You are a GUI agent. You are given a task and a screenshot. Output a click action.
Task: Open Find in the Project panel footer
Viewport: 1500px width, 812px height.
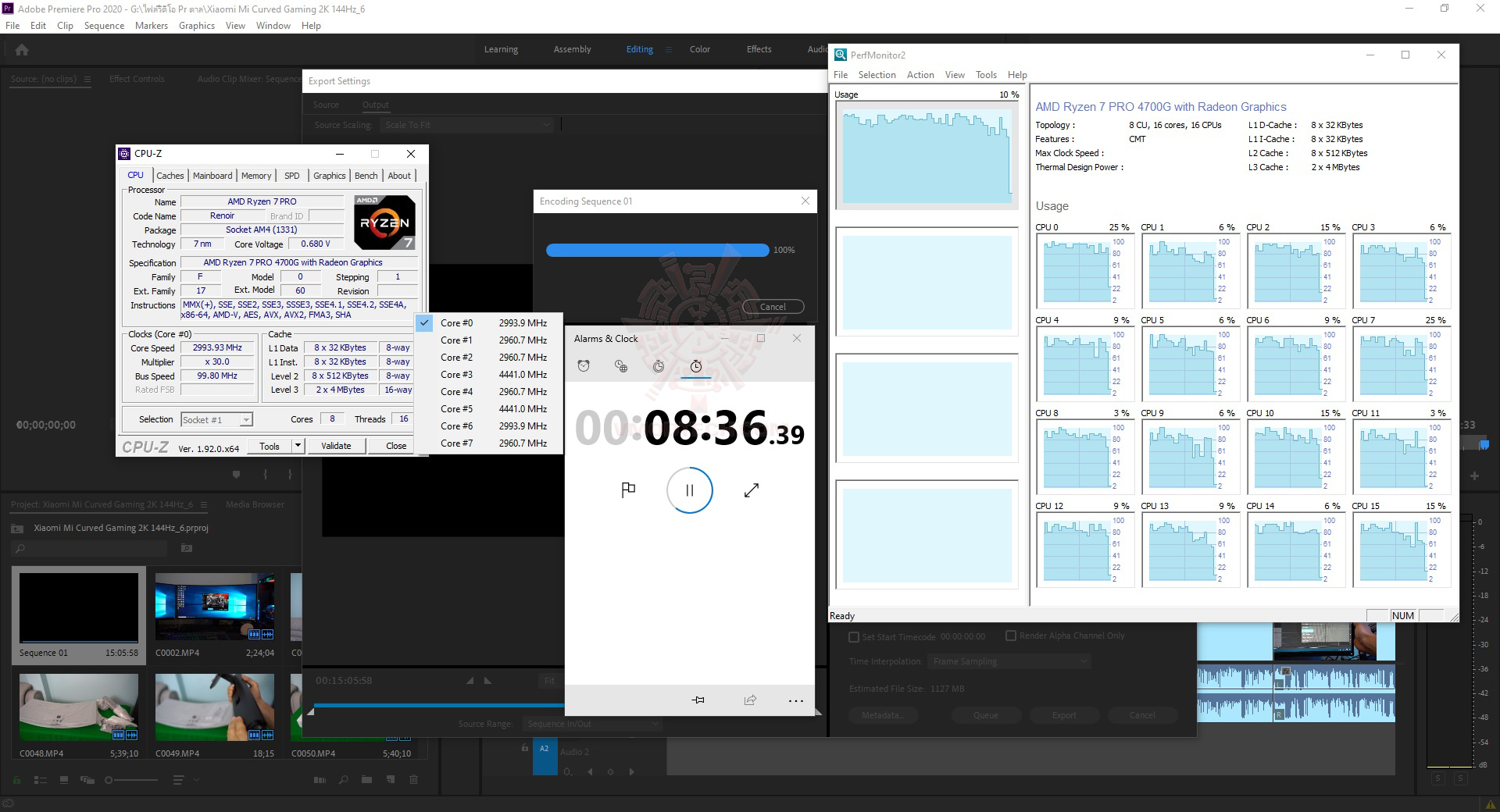click(343, 780)
